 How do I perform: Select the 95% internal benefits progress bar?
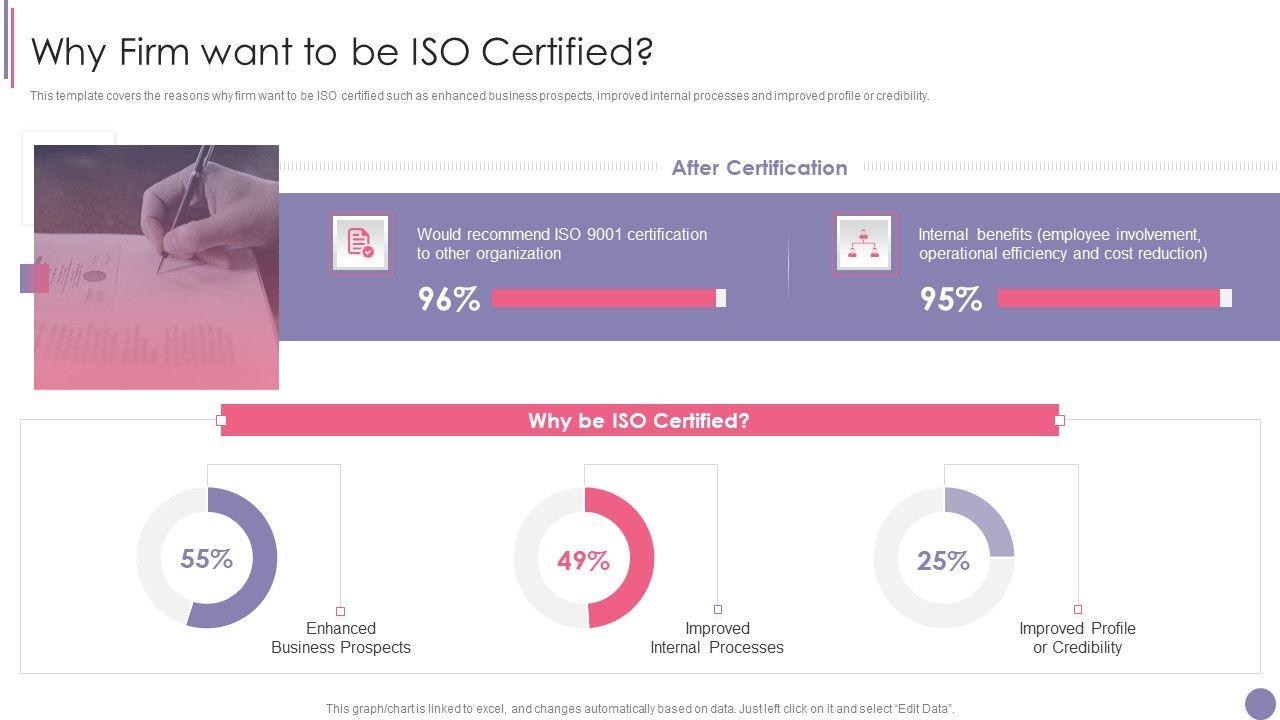tap(1114, 298)
